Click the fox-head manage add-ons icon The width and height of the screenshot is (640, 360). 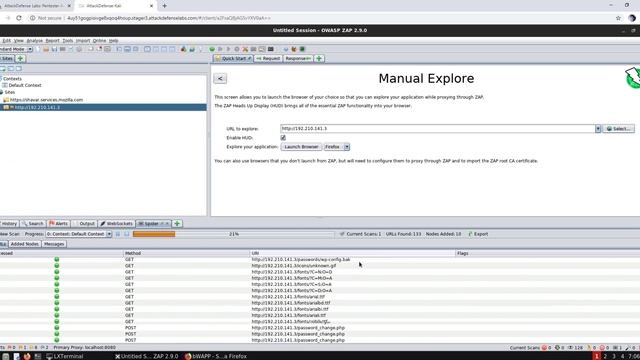293,49
